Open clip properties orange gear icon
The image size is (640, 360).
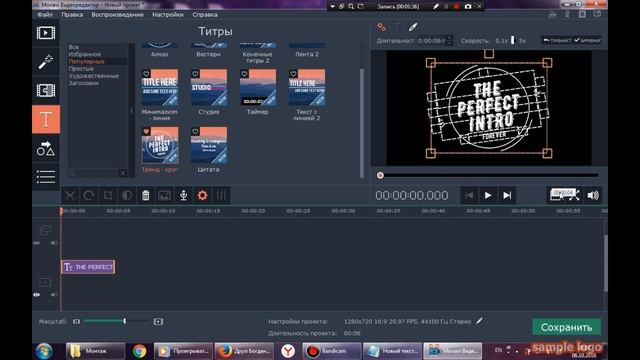click(202, 195)
